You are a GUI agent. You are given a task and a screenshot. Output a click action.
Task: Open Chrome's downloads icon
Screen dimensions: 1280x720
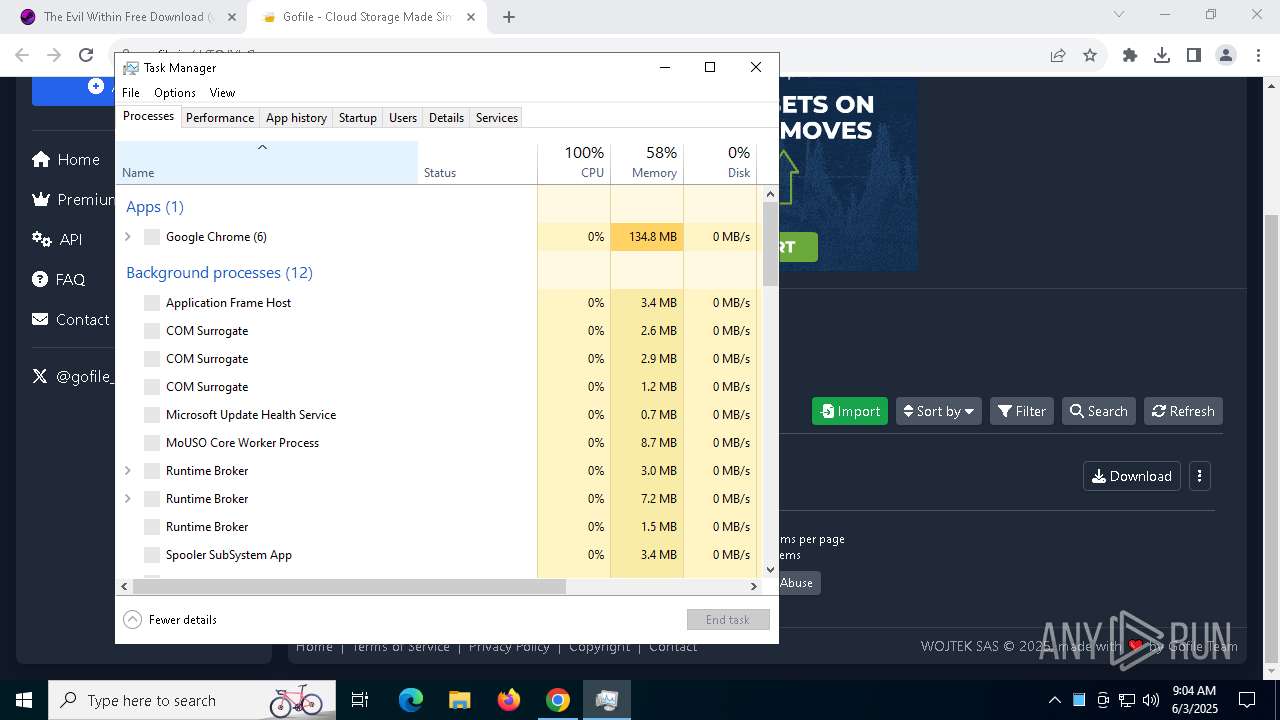pyautogui.click(x=1162, y=56)
